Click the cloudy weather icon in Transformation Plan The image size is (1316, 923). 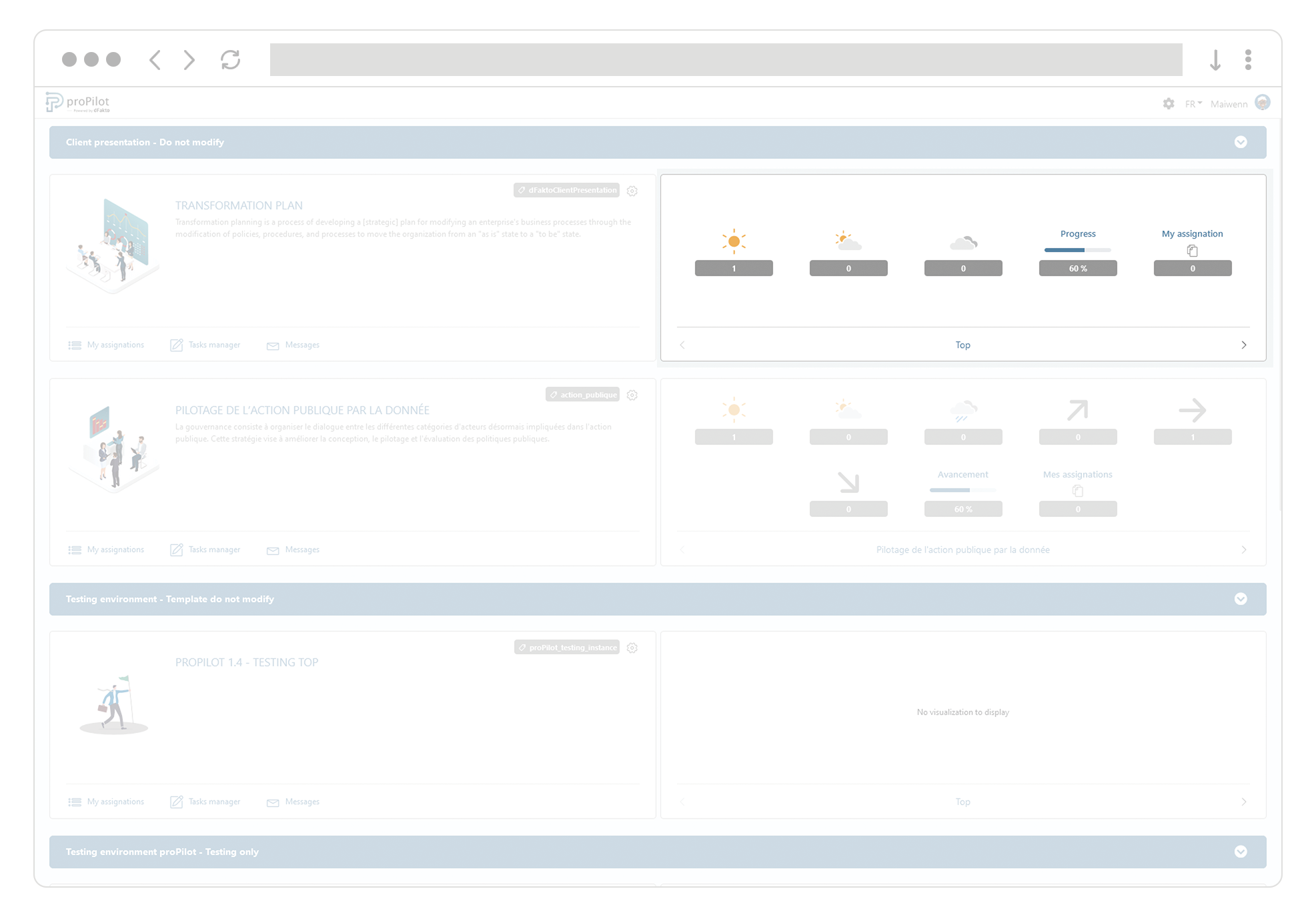point(962,242)
